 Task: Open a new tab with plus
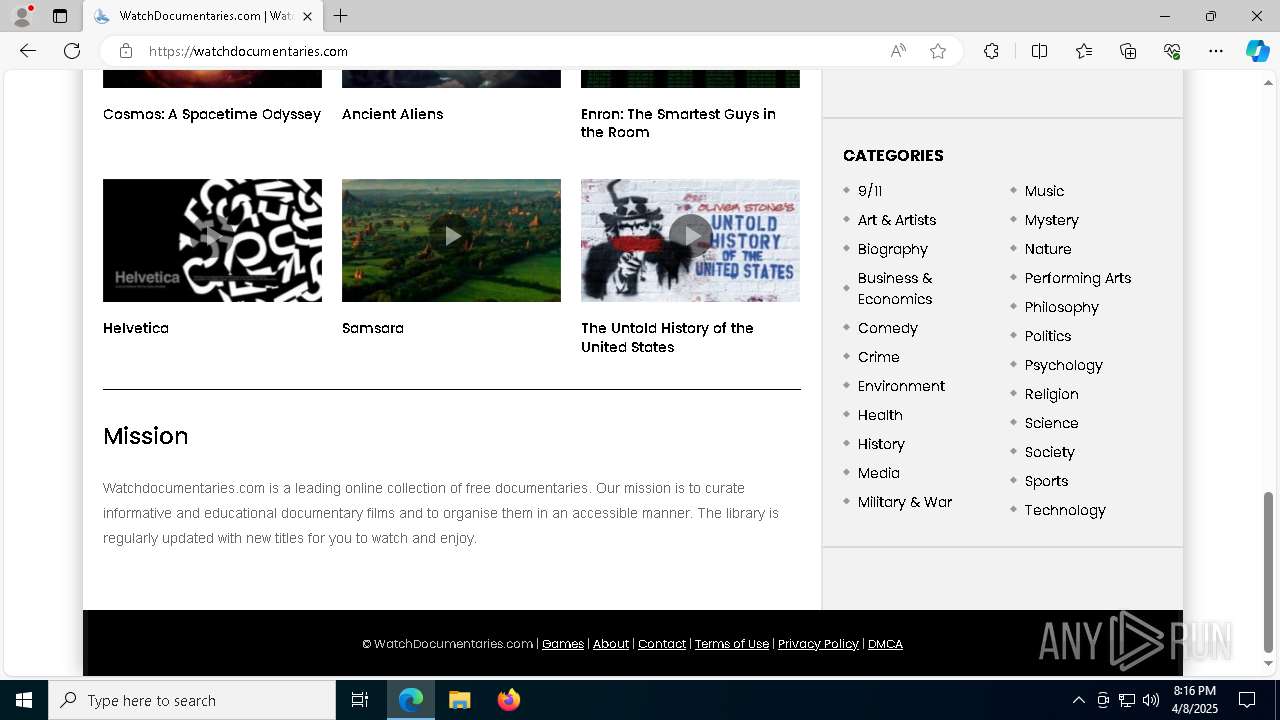click(341, 16)
